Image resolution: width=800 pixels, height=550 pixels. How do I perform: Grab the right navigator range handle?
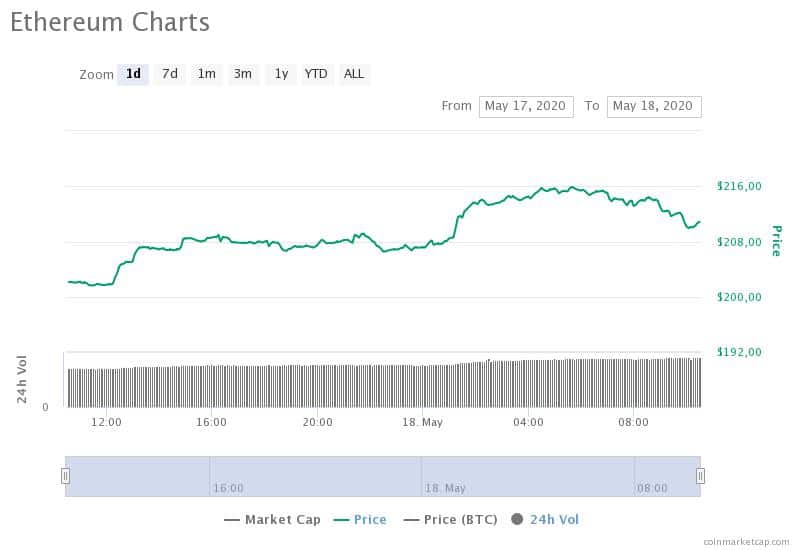(x=701, y=476)
